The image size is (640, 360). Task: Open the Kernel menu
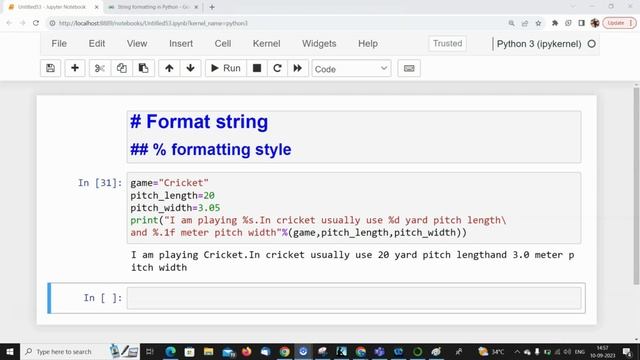point(267,44)
